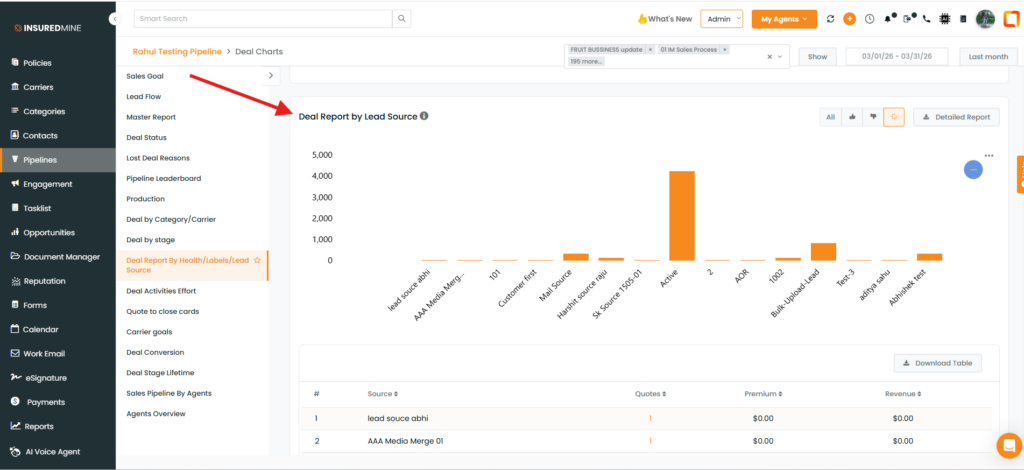Select the thumbs-up won deals filter

852,117
